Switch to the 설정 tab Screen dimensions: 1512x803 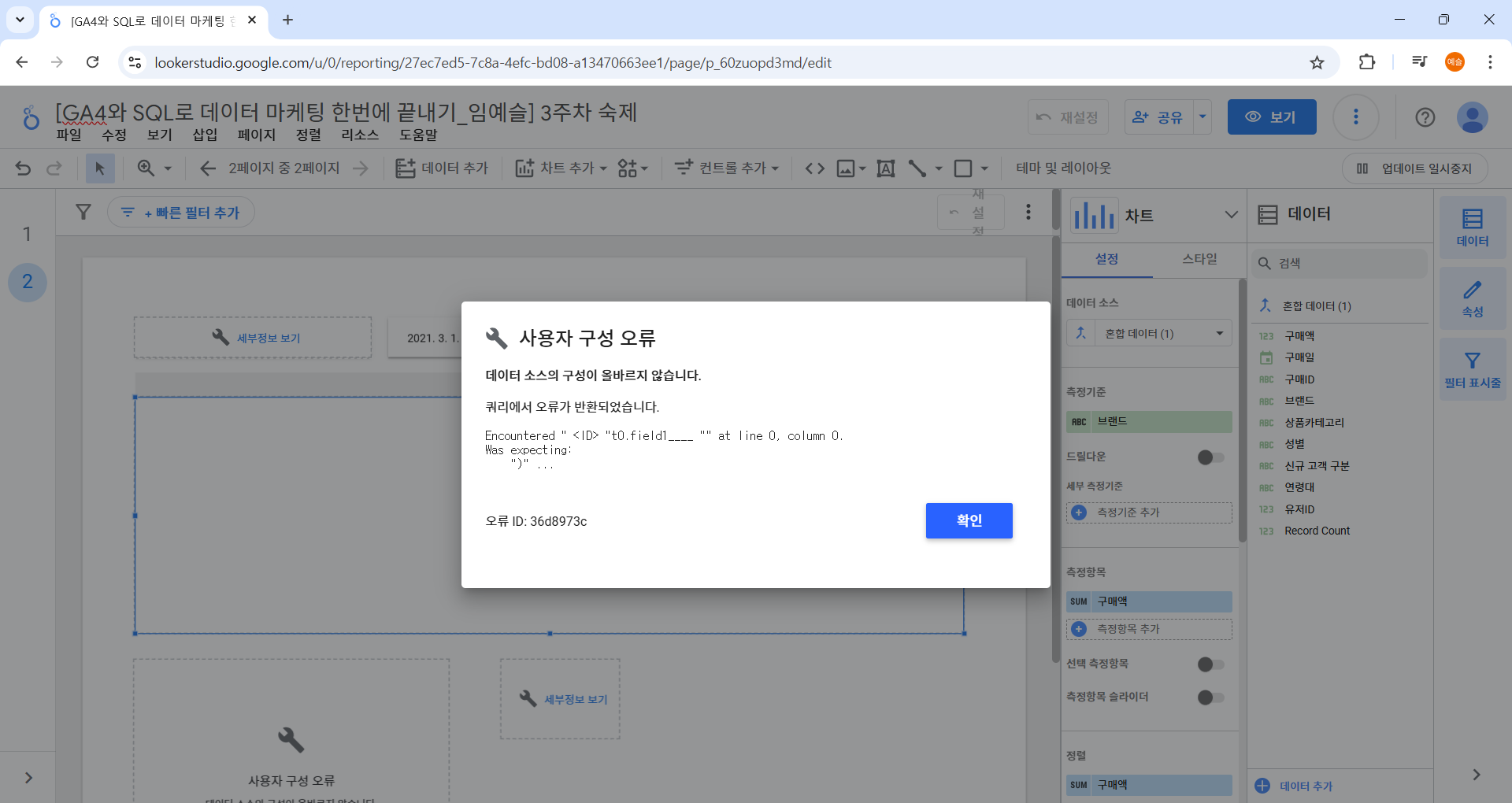click(x=1106, y=259)
